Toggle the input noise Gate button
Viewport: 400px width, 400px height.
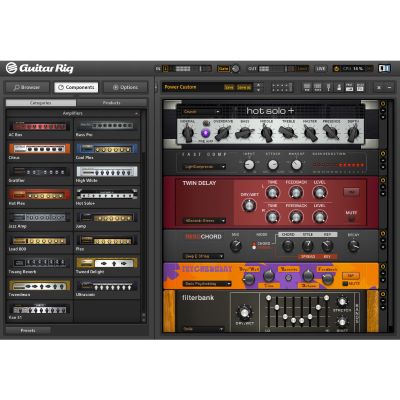coord(223,69)
